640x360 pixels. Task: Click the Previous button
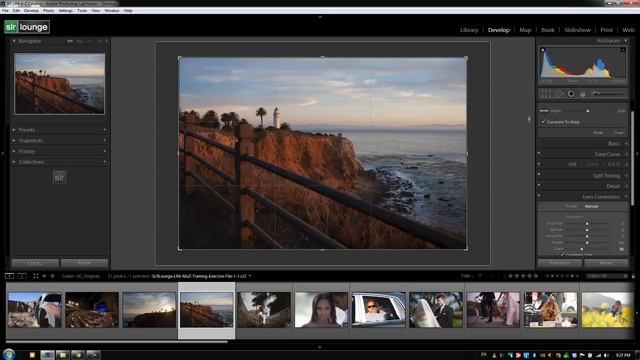pos(560,263)
